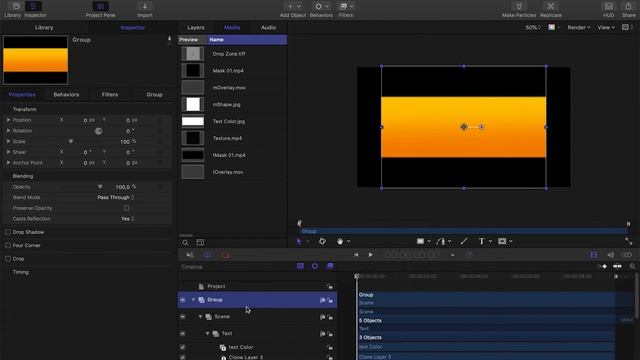
Task: Enable the Four Corner checkbox
Action: click(8, 245)
